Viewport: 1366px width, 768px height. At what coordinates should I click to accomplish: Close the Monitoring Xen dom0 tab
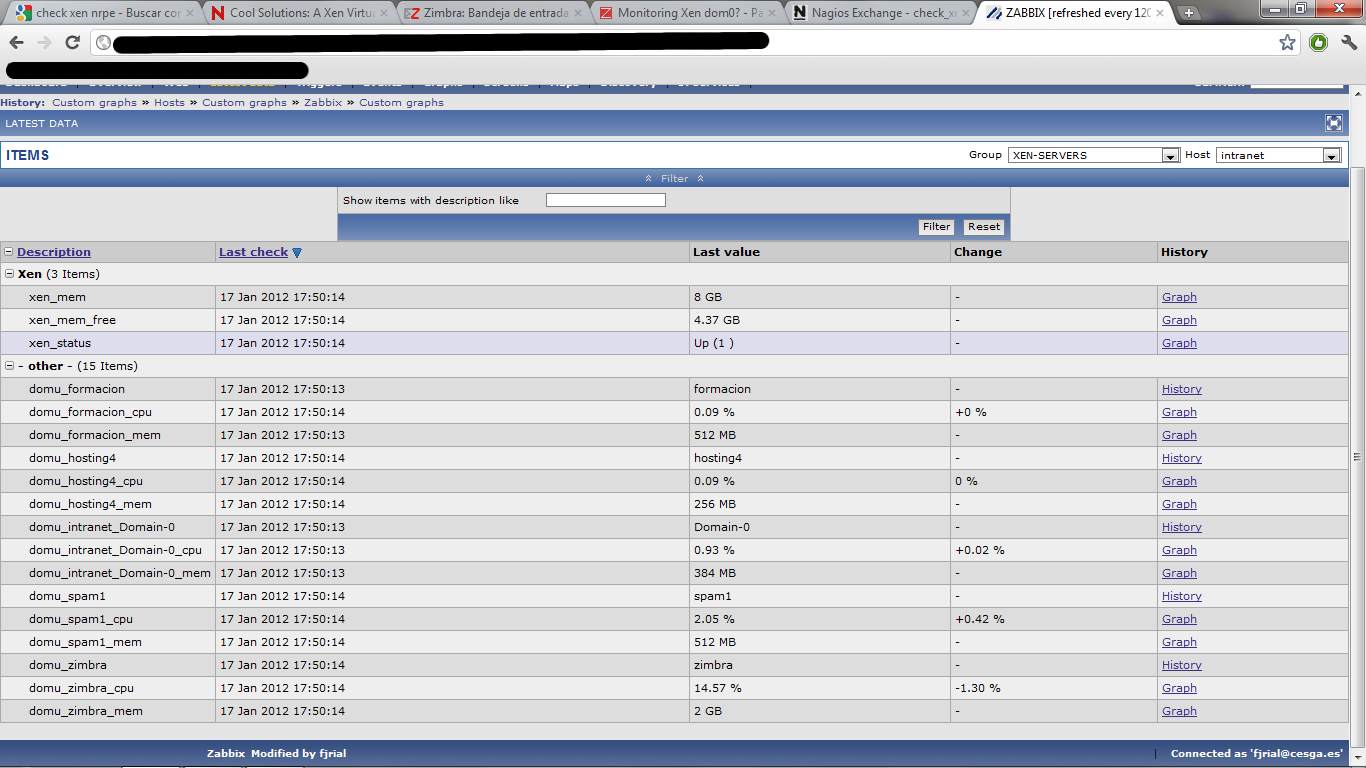tap(771, 13)
